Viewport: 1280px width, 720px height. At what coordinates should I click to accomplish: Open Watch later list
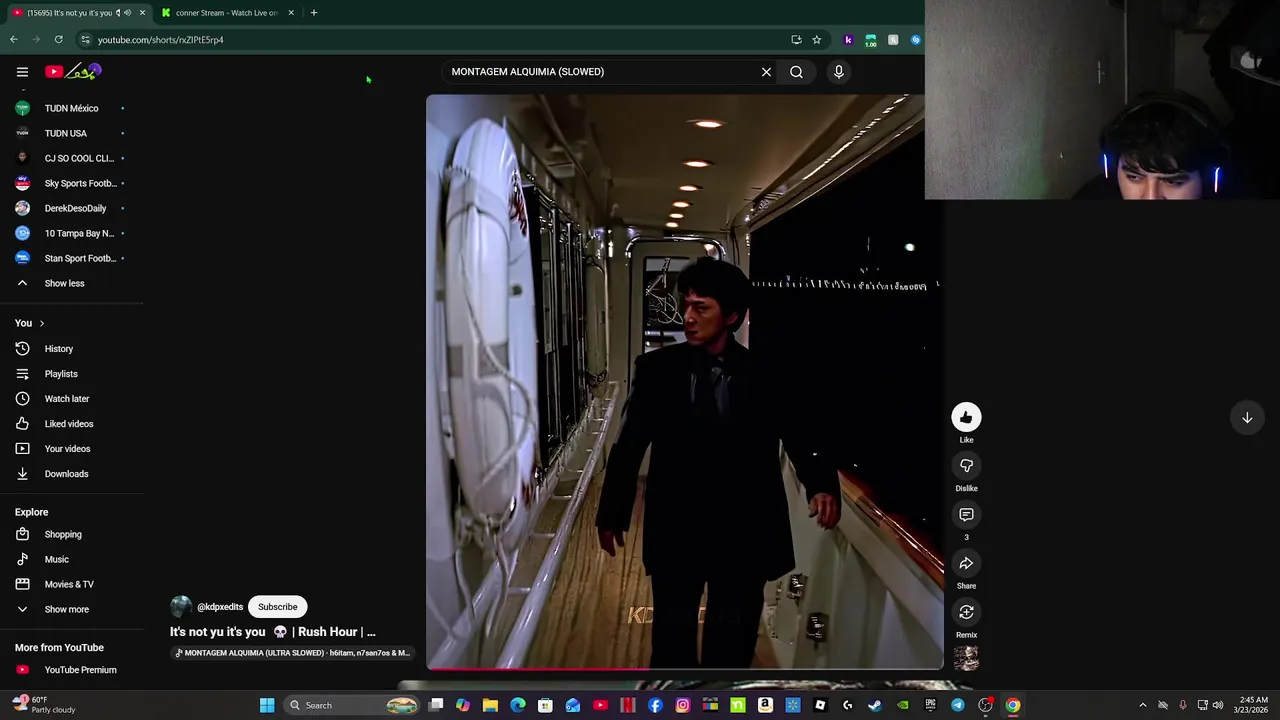tap(66, 399)
